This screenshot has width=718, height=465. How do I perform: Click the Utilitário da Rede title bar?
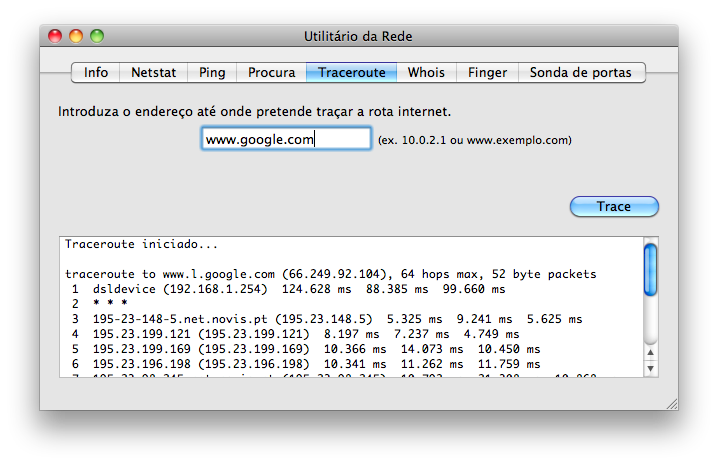tap(358, 36)
